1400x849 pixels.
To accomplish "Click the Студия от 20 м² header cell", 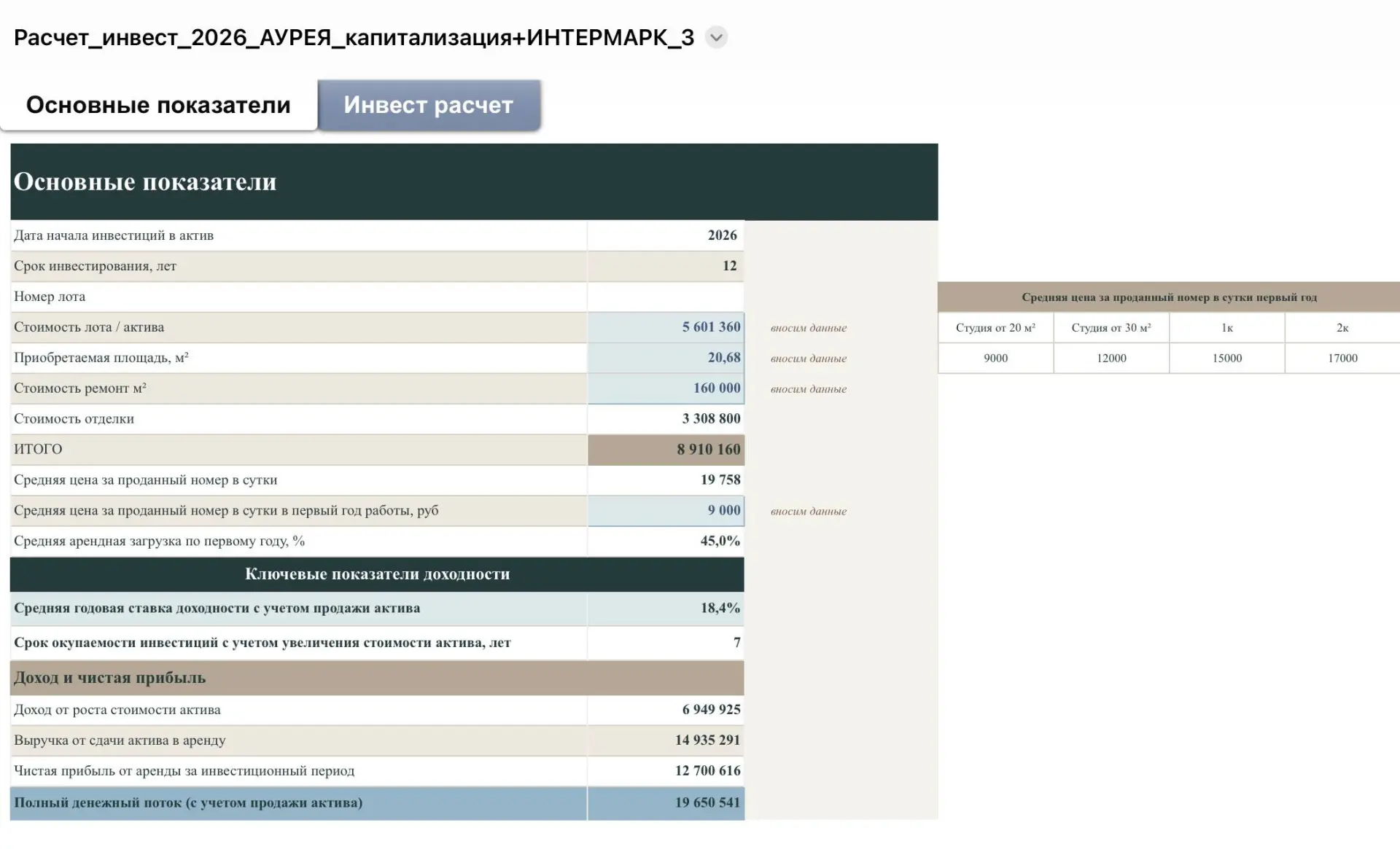I will (995, 328).
